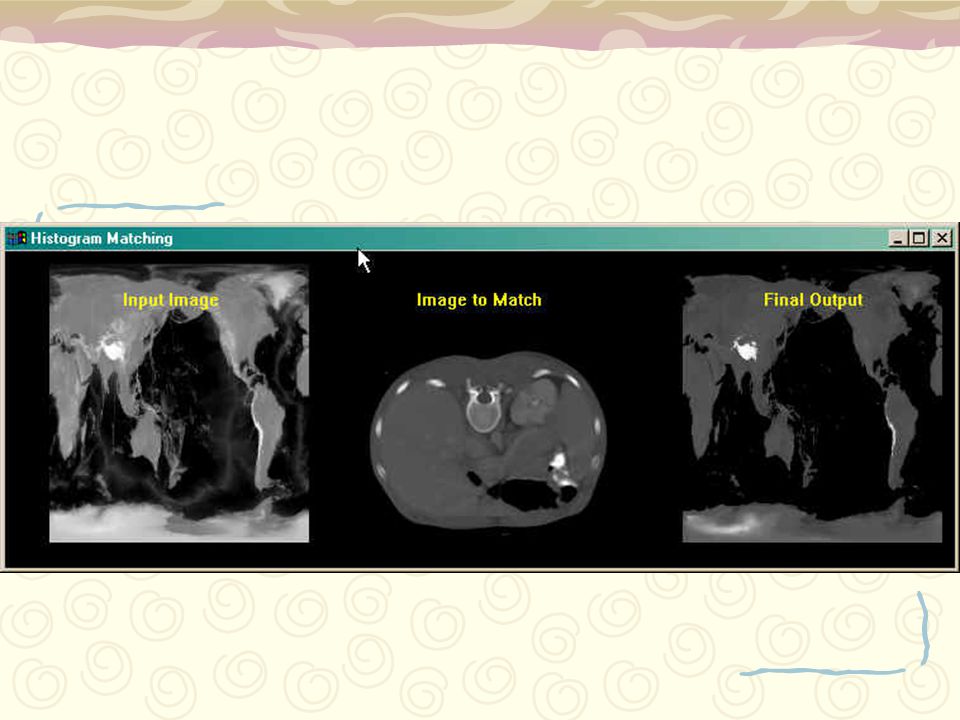Select the Final Output world map thumbnail
This screenshot has width=960, height=720.
tap(812, 405)
